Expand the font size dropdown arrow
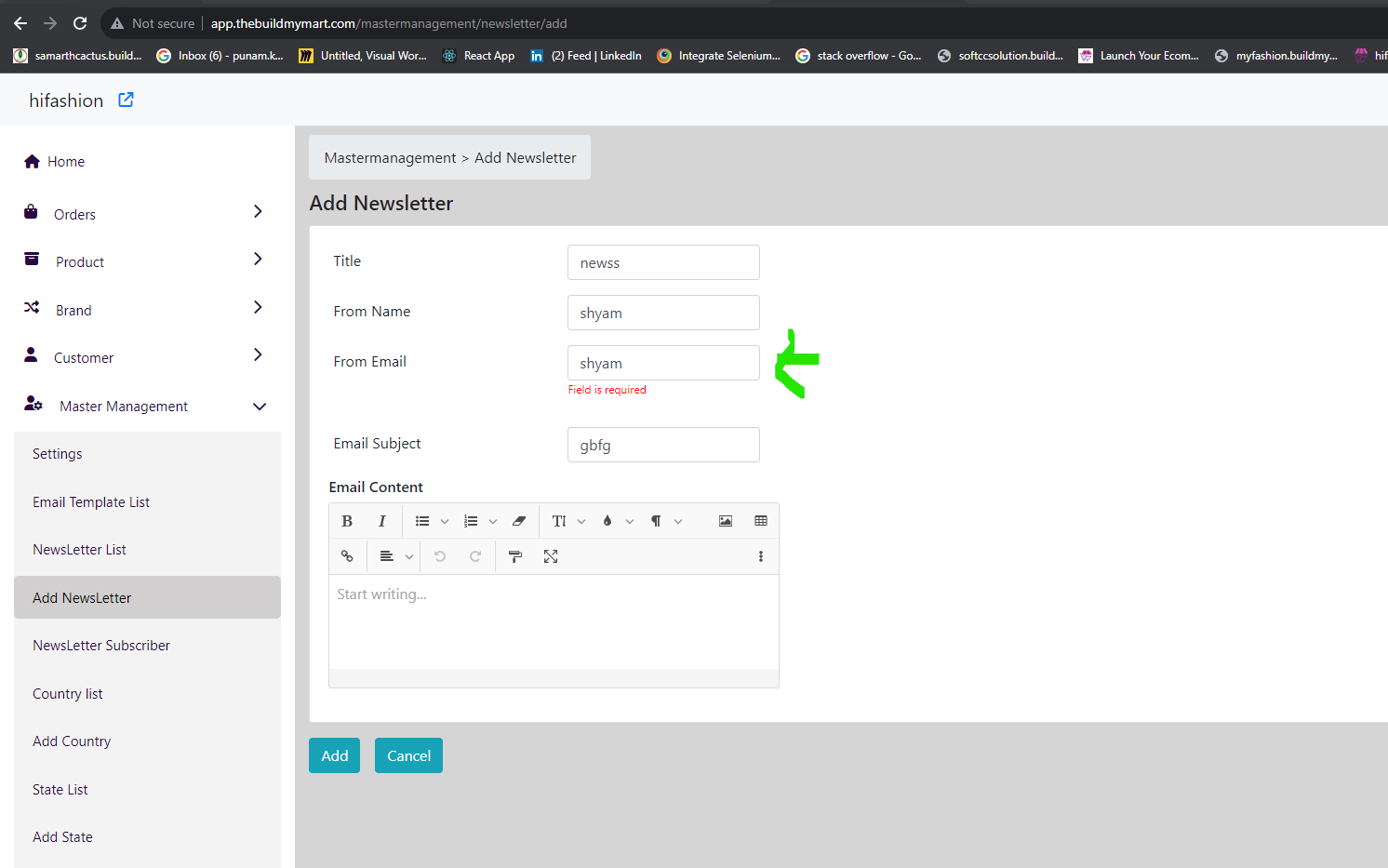Screen dimensions: 1388x868 (581, 521)
